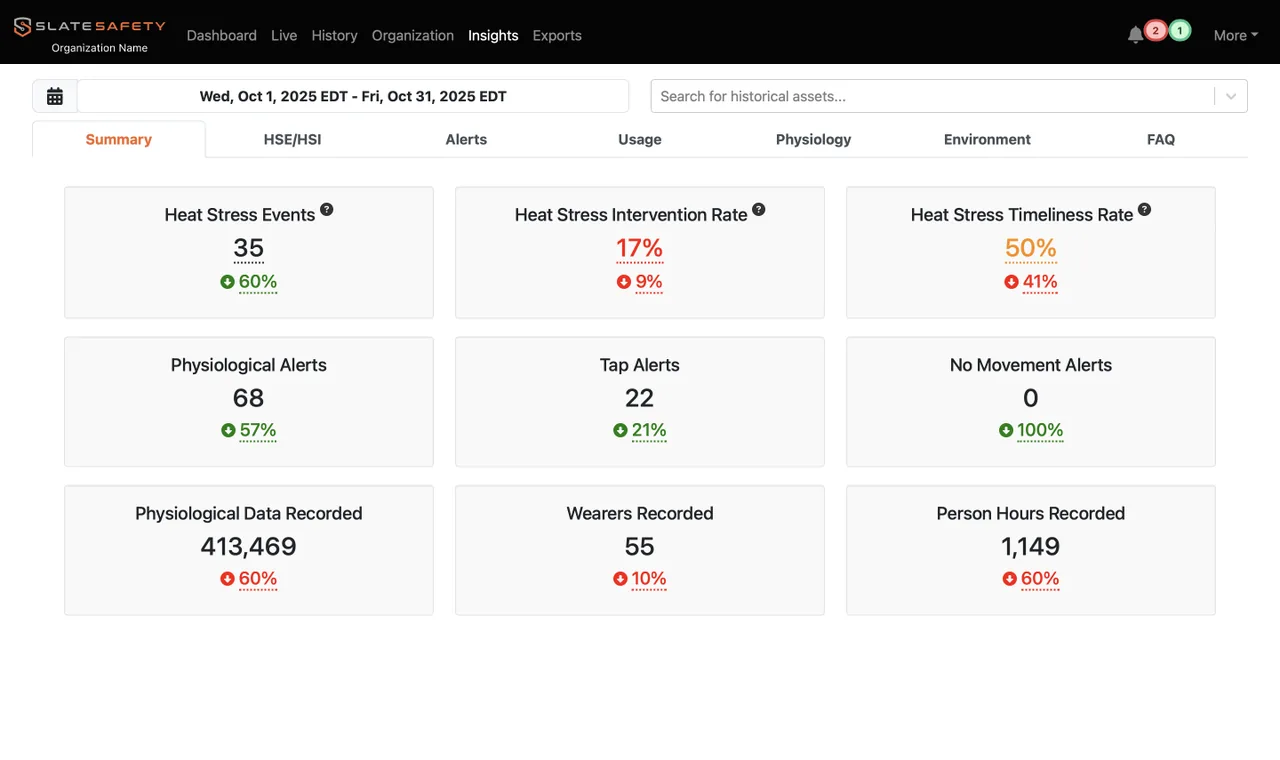Click the red down arrow beside 9%

tap(624, 282)
